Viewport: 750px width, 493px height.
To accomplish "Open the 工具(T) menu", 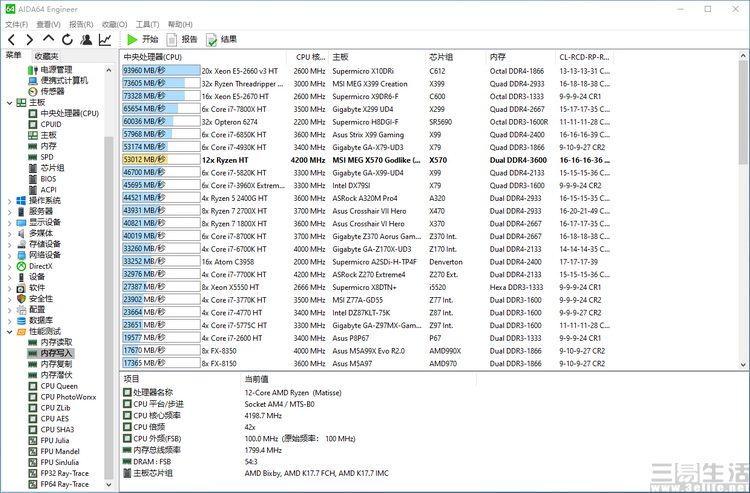I will [x=147, y=24].
